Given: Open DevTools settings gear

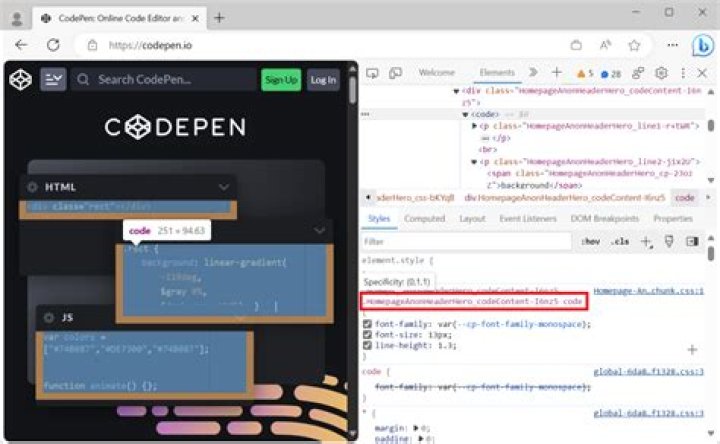Looking at the screenshot, I should point(661,73).
